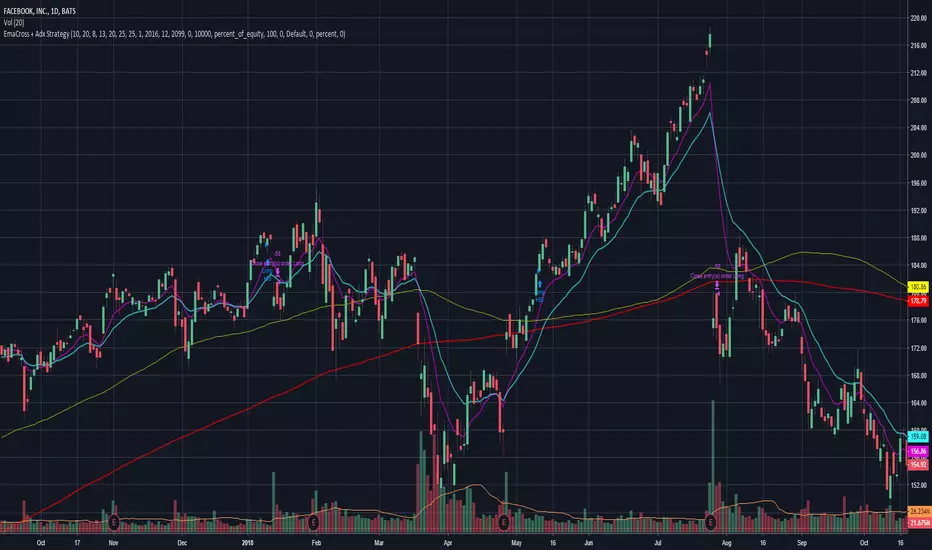Click the 212.00 price scale value

pyautogui.click(x=918, y=73)
